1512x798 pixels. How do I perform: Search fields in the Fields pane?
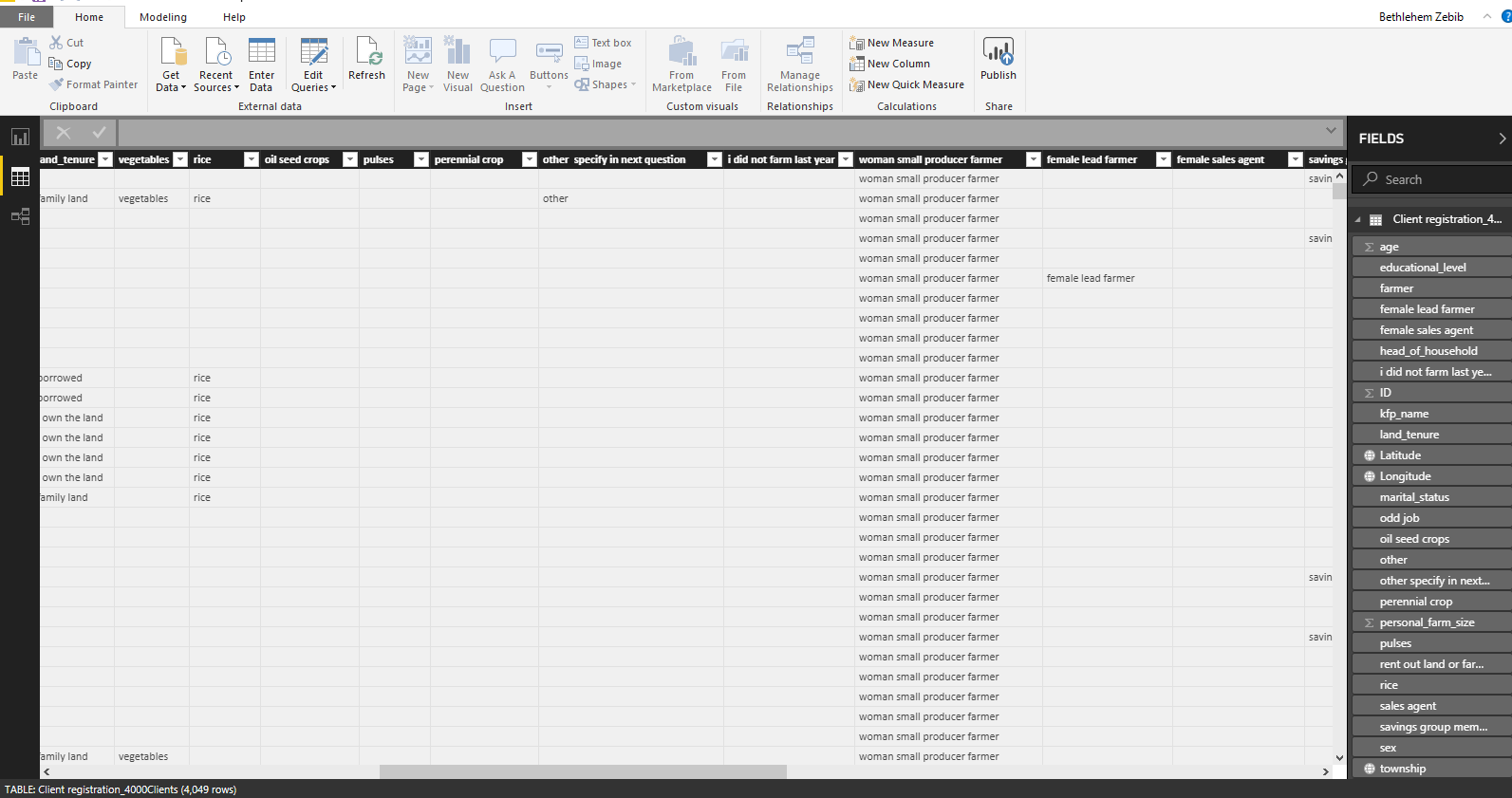click(x=1433, y=179)
